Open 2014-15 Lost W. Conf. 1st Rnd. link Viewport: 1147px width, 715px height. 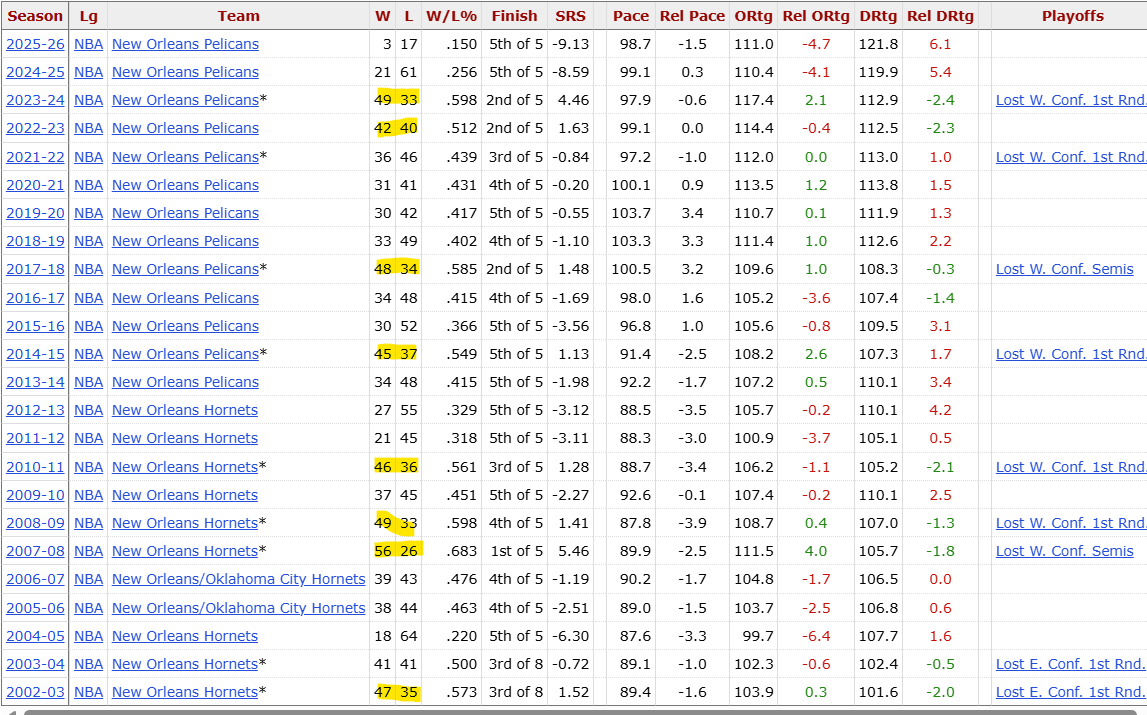(x=1071, y=353)
